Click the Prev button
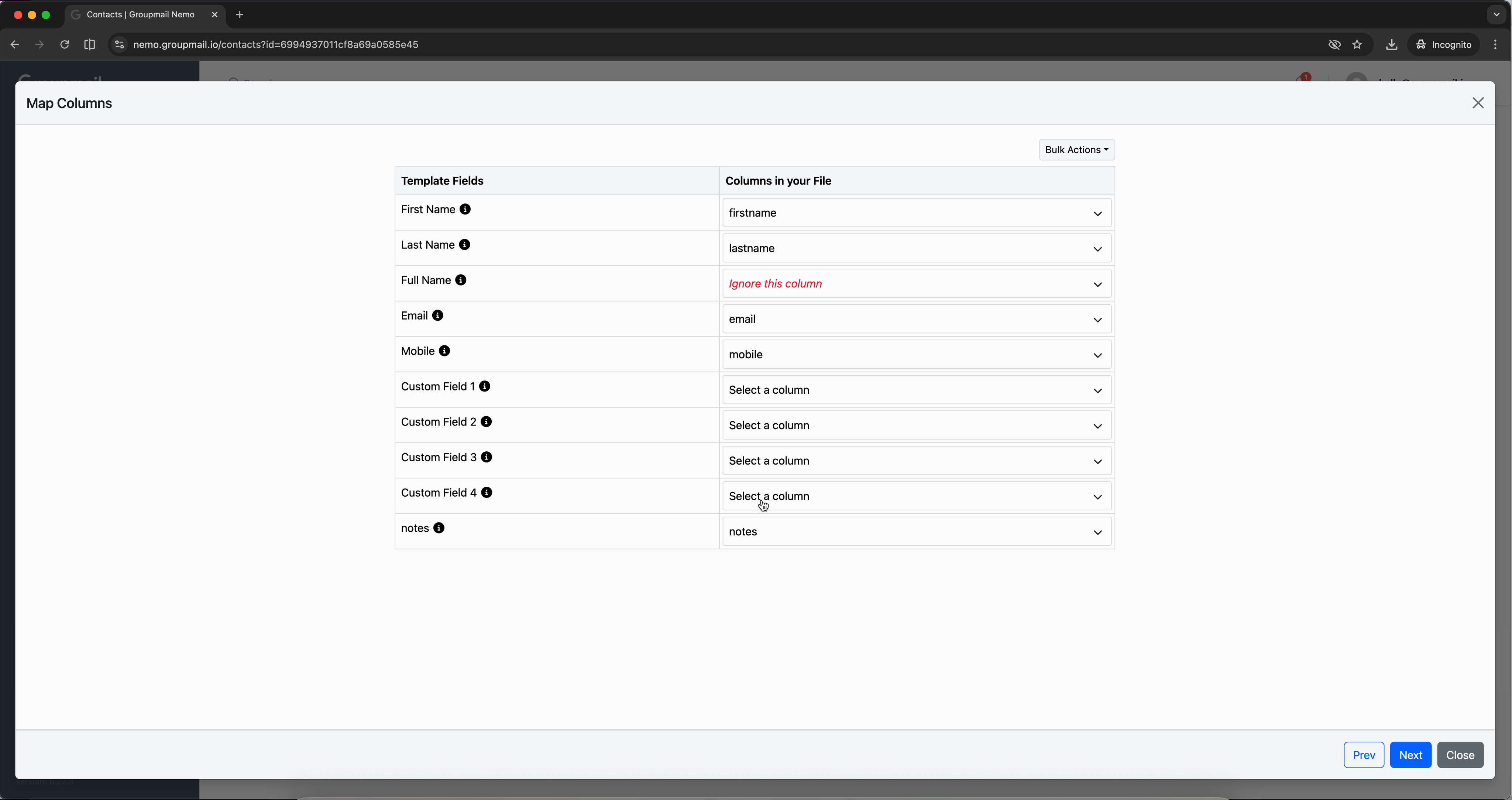 pos(1364,755)
